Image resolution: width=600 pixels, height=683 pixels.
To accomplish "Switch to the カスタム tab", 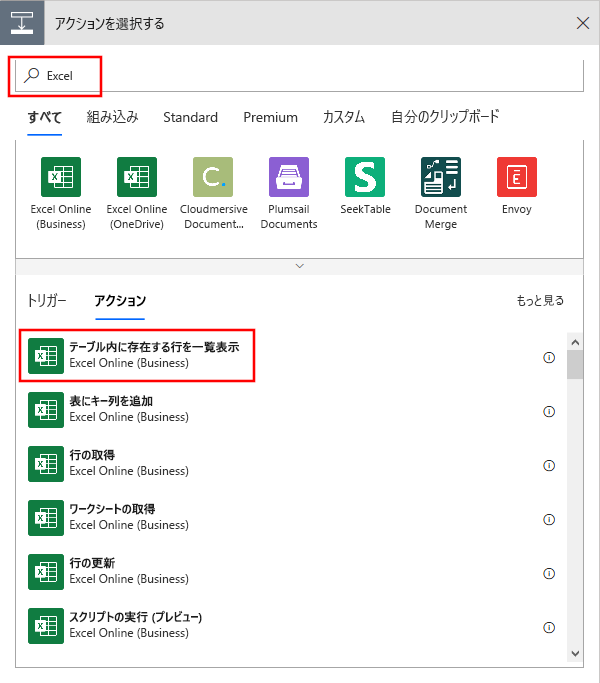I will click(344, 117).
